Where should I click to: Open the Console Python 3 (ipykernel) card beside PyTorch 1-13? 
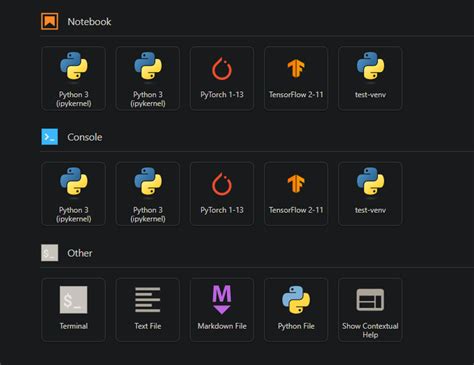coord(148,194)
